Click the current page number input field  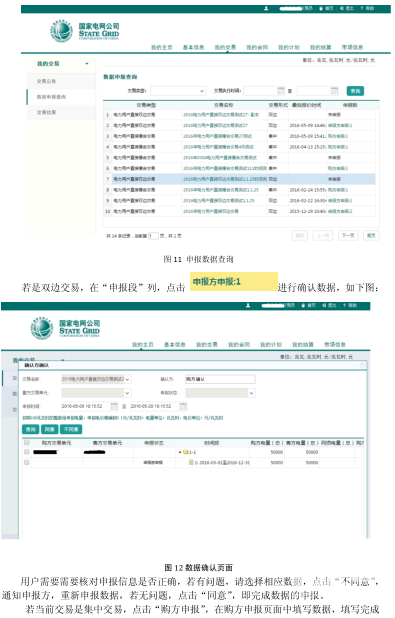pos(153,236)
